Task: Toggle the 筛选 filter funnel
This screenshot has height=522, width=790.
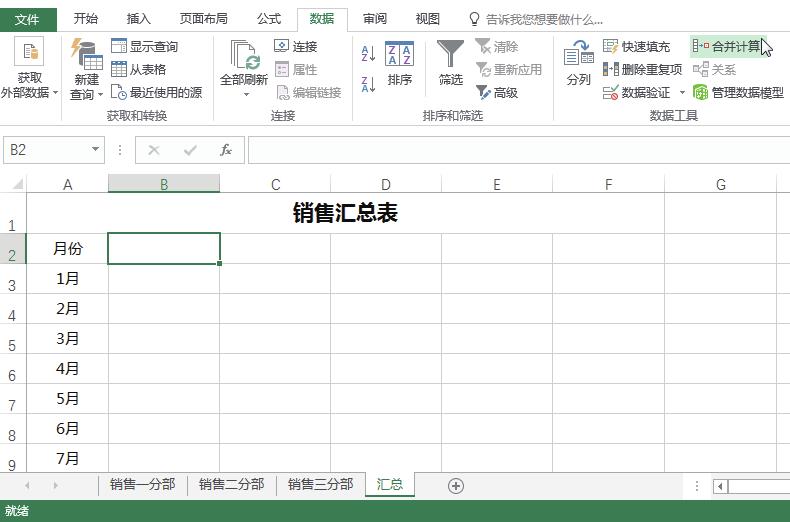Action: tap(450, 63)
